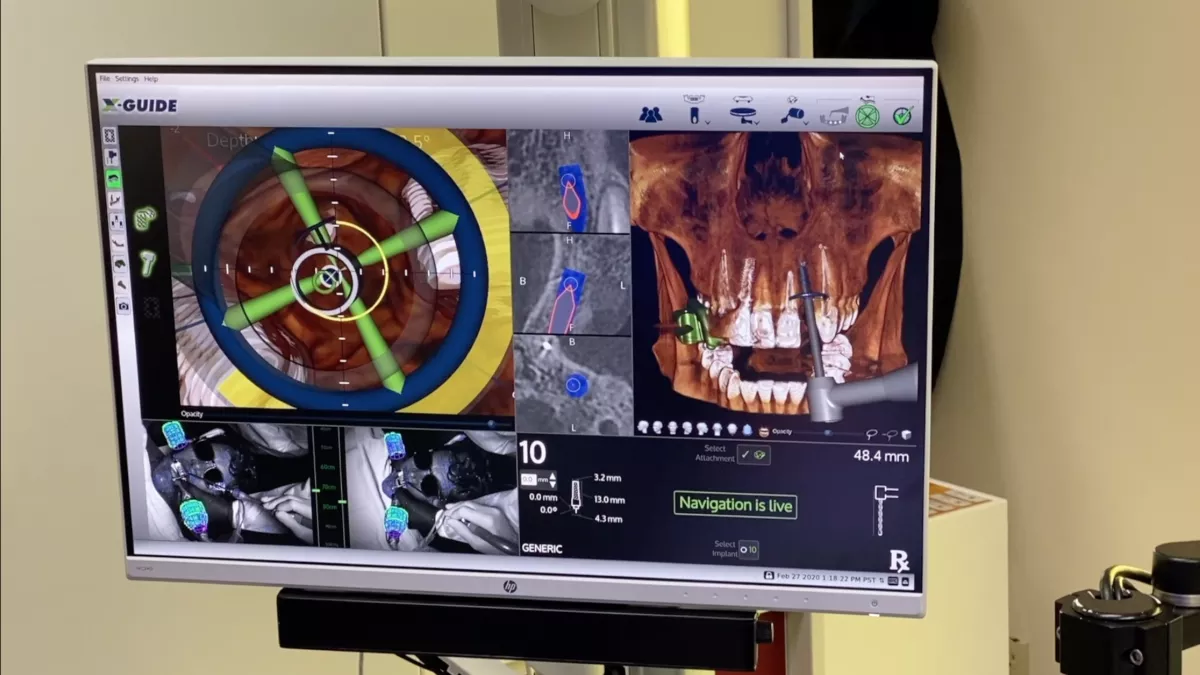This screenshot has height=675, width=1200.
Task: Click the second zoom magnifier icon
Action: click(890, 434)
